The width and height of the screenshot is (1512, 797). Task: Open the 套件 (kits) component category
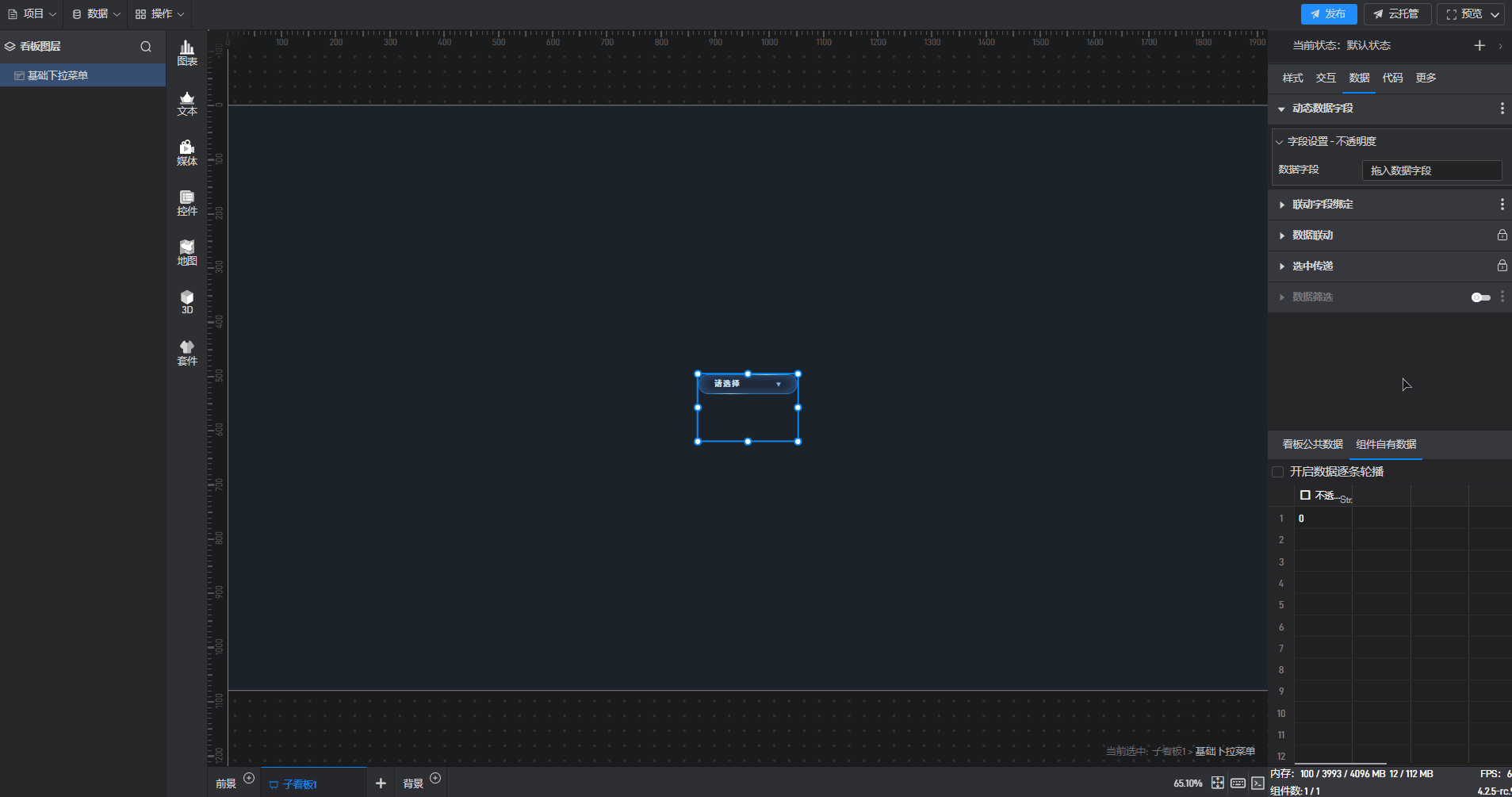[187, 353]
